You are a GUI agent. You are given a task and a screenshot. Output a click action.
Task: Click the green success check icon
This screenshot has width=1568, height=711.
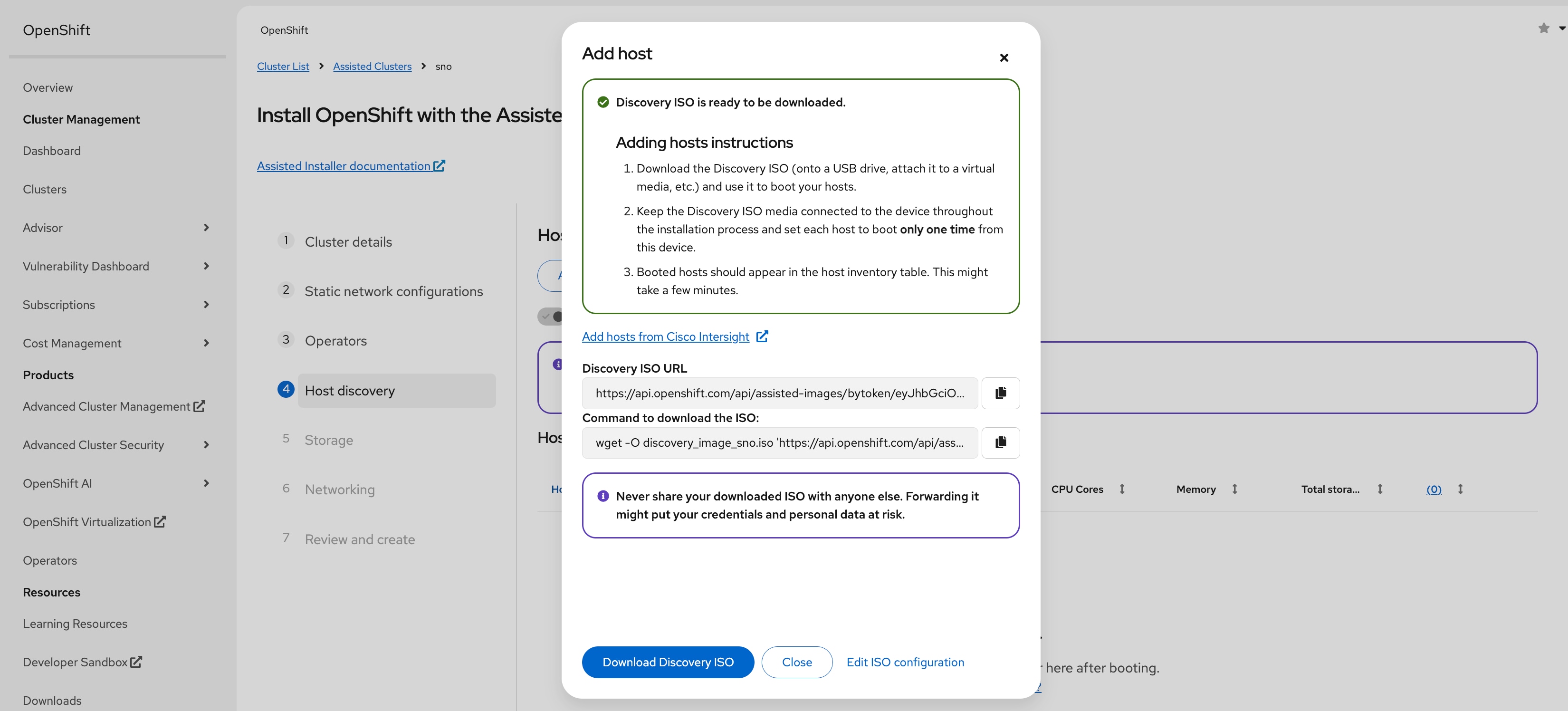pos(602,102)
